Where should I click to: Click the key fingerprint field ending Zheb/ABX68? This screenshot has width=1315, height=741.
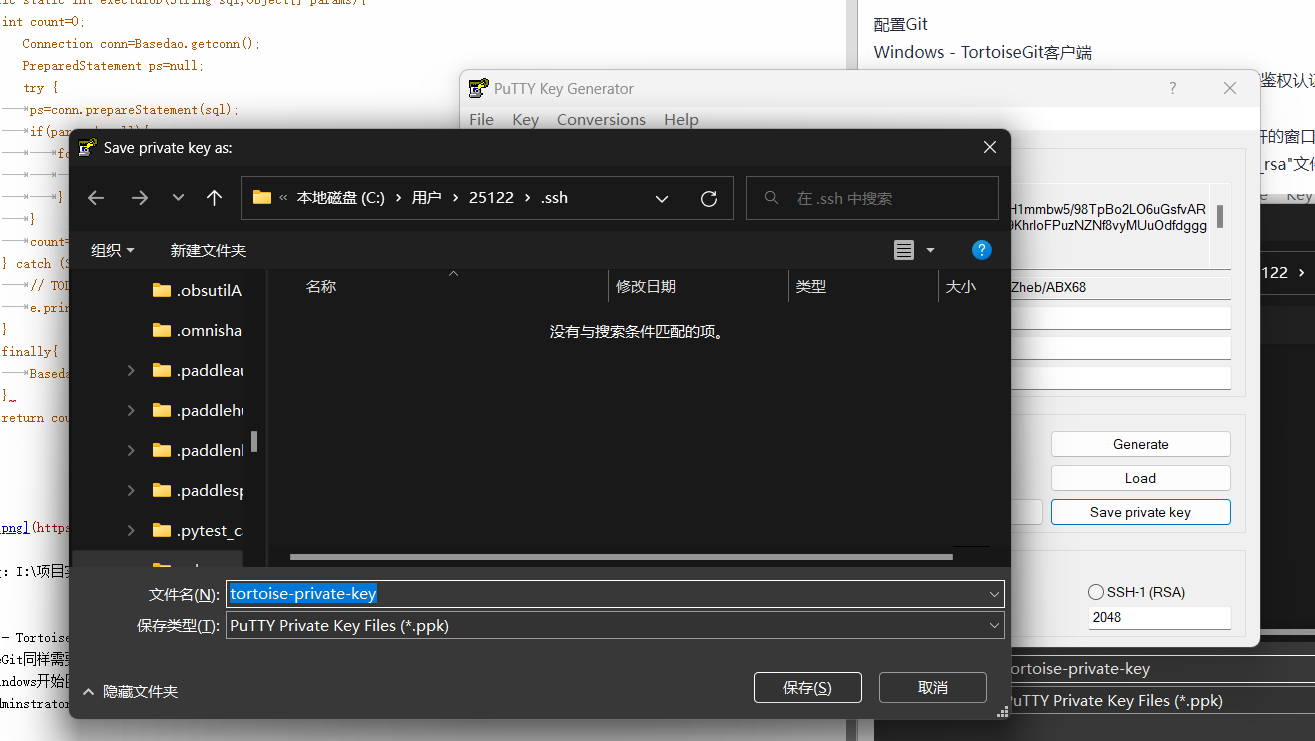coord(1120,287)
